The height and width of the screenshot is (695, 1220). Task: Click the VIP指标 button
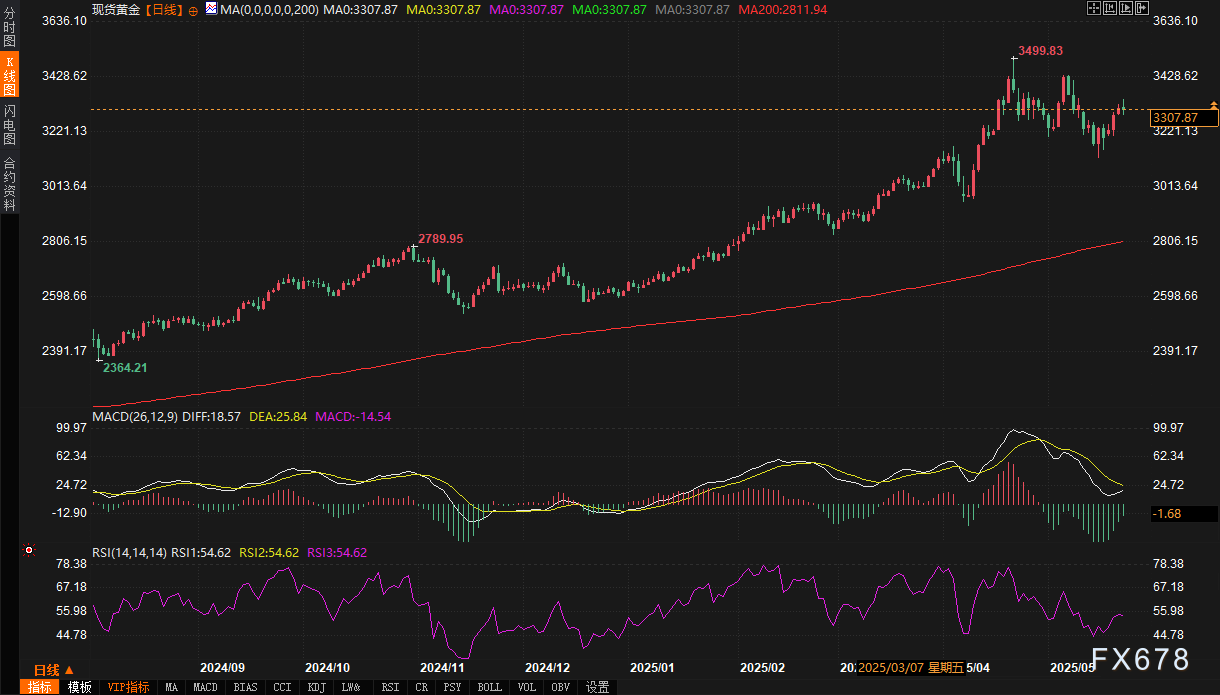pyautogui.click(x=129, y=687)
